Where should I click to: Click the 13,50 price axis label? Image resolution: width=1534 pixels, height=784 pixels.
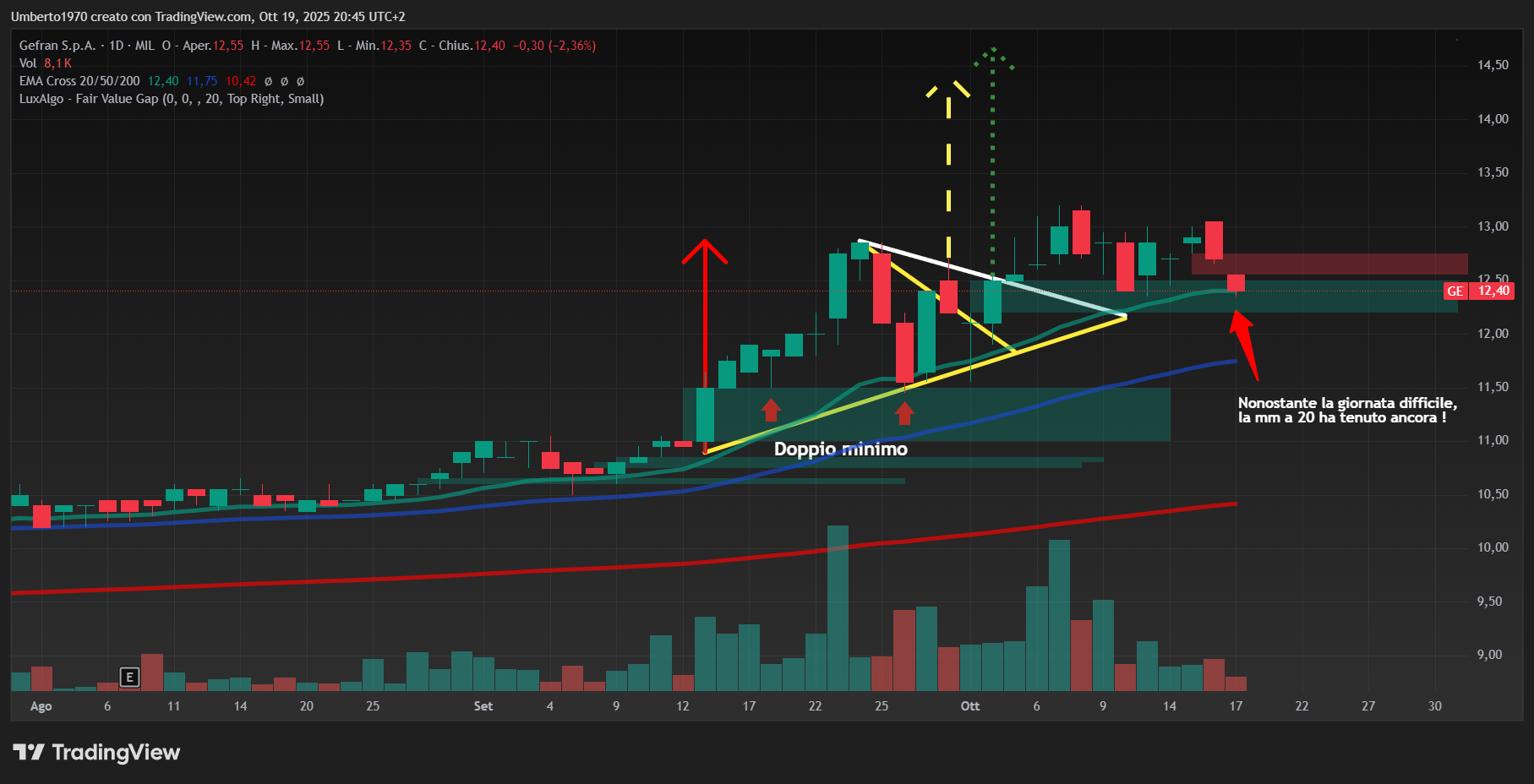pyautogui.click(x=1493, y=172)
